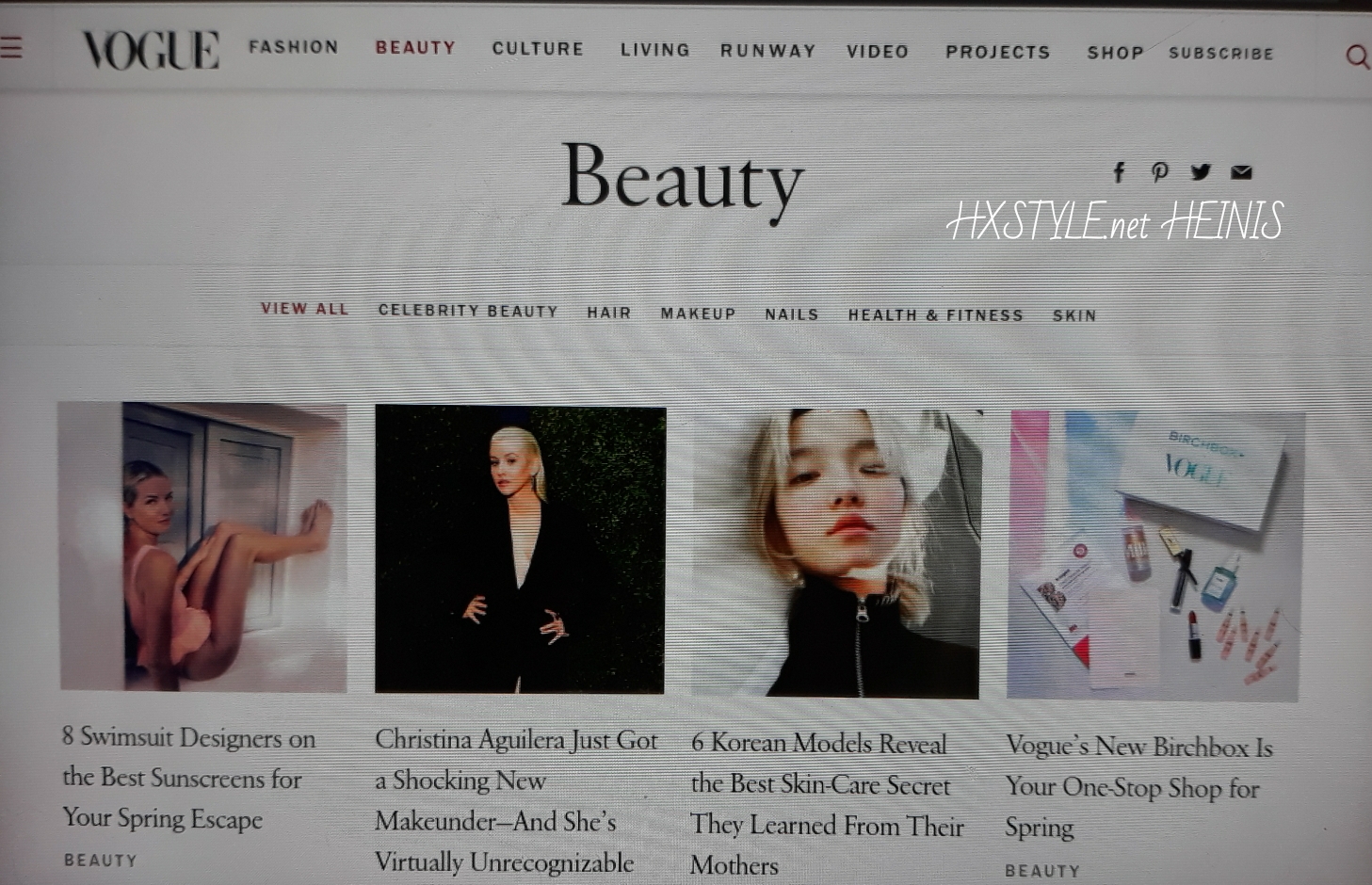
Task: Click the swimsuit designers sunscreen thumbnail
Action: (x=202, y=547)
